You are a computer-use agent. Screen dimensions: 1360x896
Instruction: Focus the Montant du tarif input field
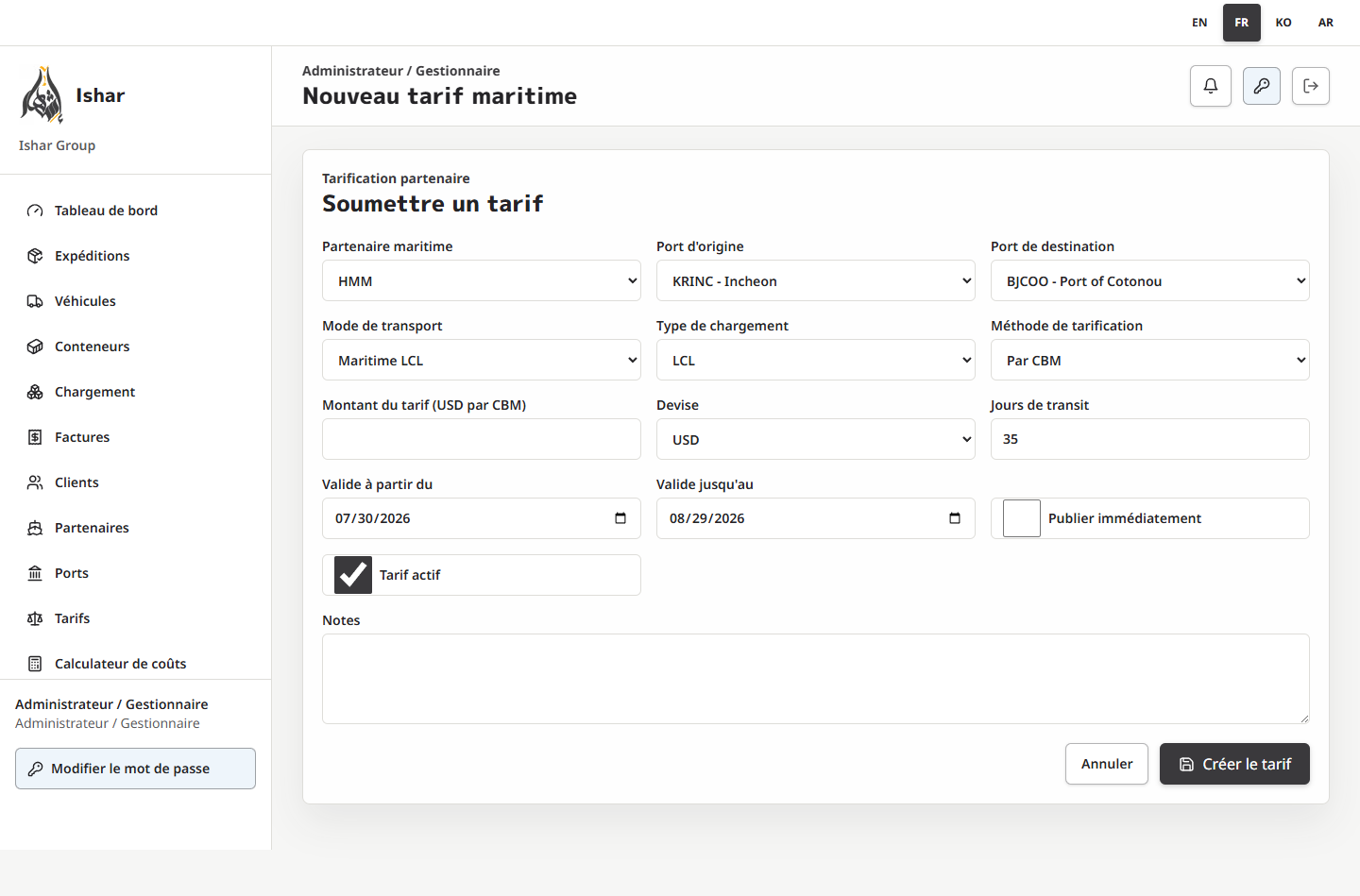tap(482, 439)
